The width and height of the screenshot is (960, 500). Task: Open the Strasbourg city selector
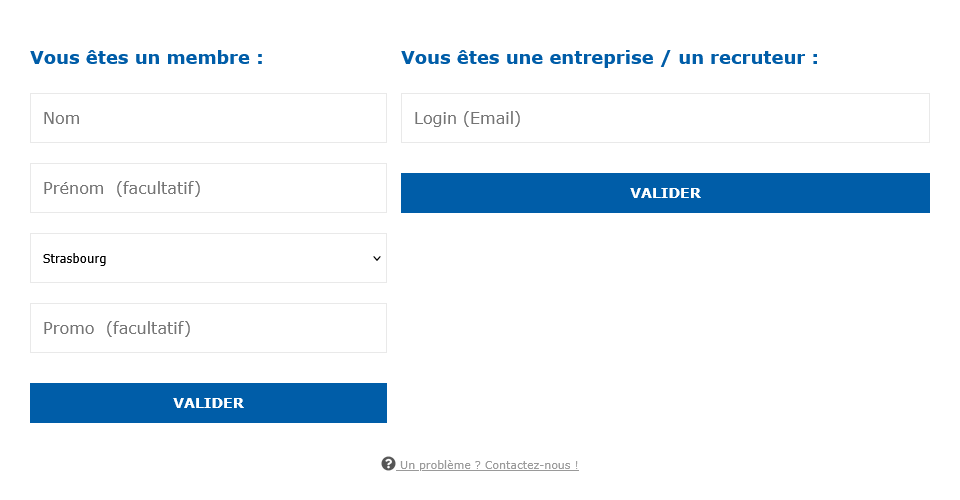[208, 258]
